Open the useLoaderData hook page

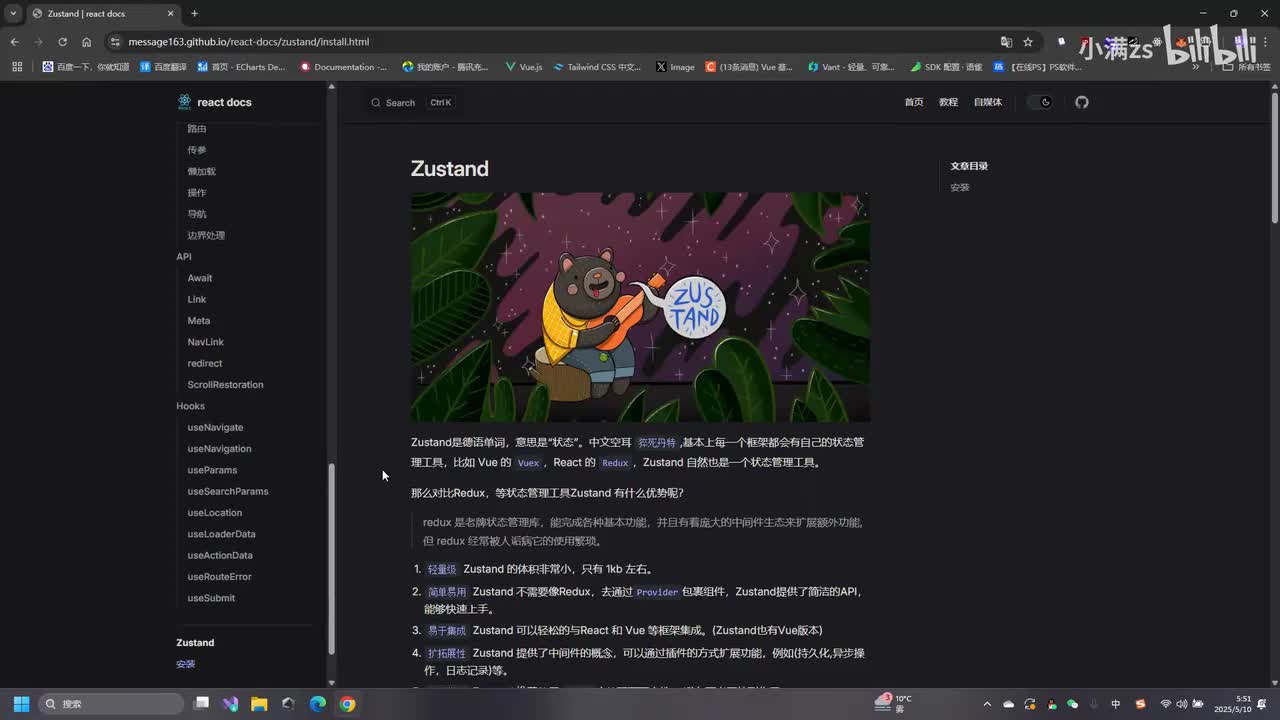click(222, 534)
